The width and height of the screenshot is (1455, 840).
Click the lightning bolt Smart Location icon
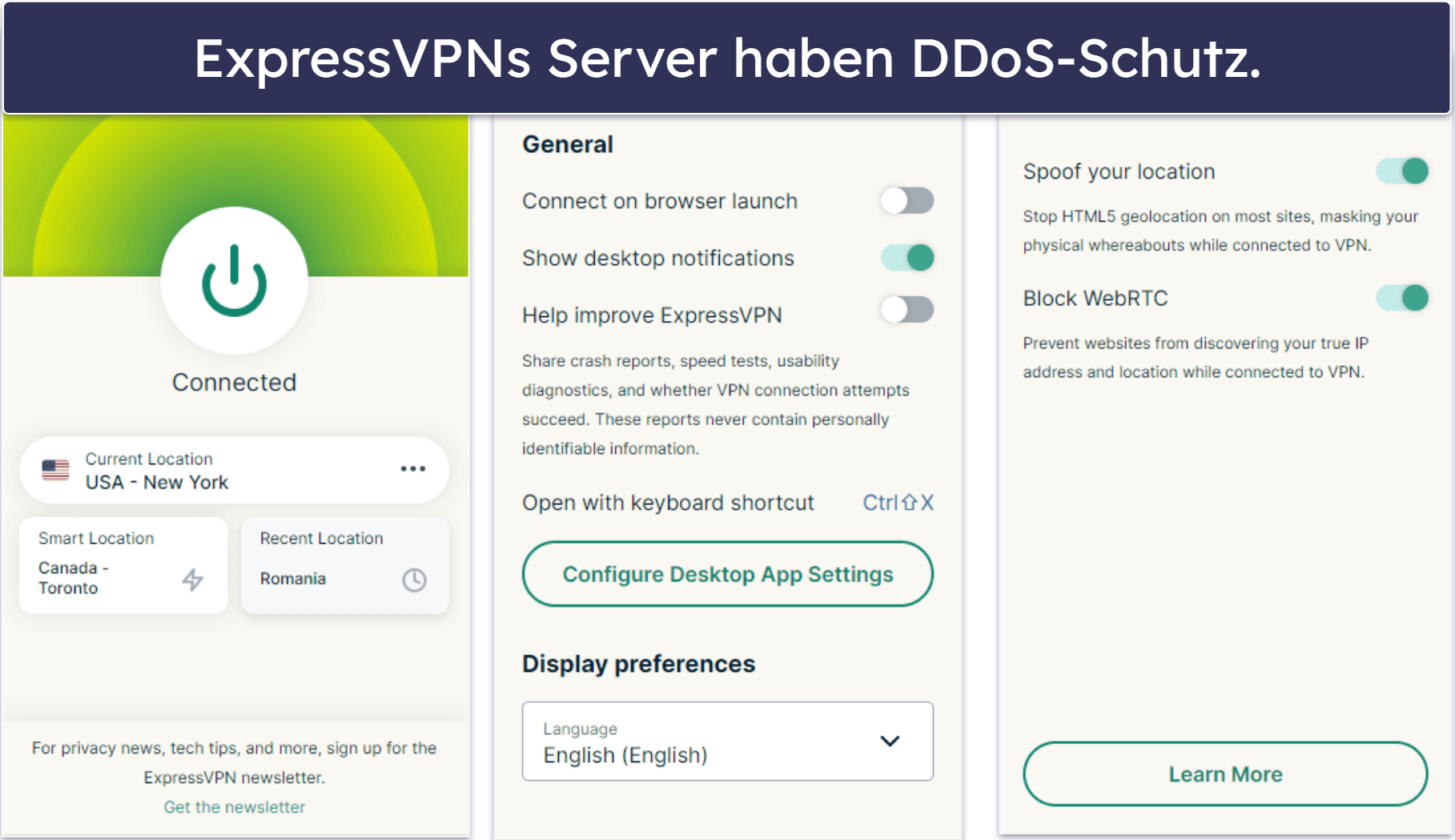[192, 579]
